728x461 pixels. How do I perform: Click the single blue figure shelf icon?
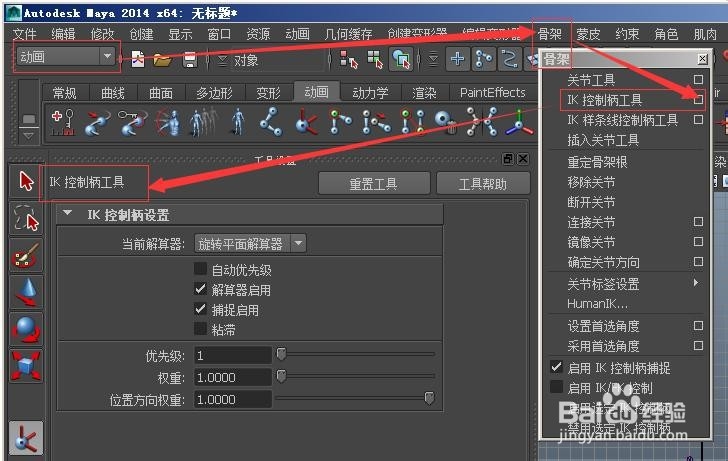[238, 122]
